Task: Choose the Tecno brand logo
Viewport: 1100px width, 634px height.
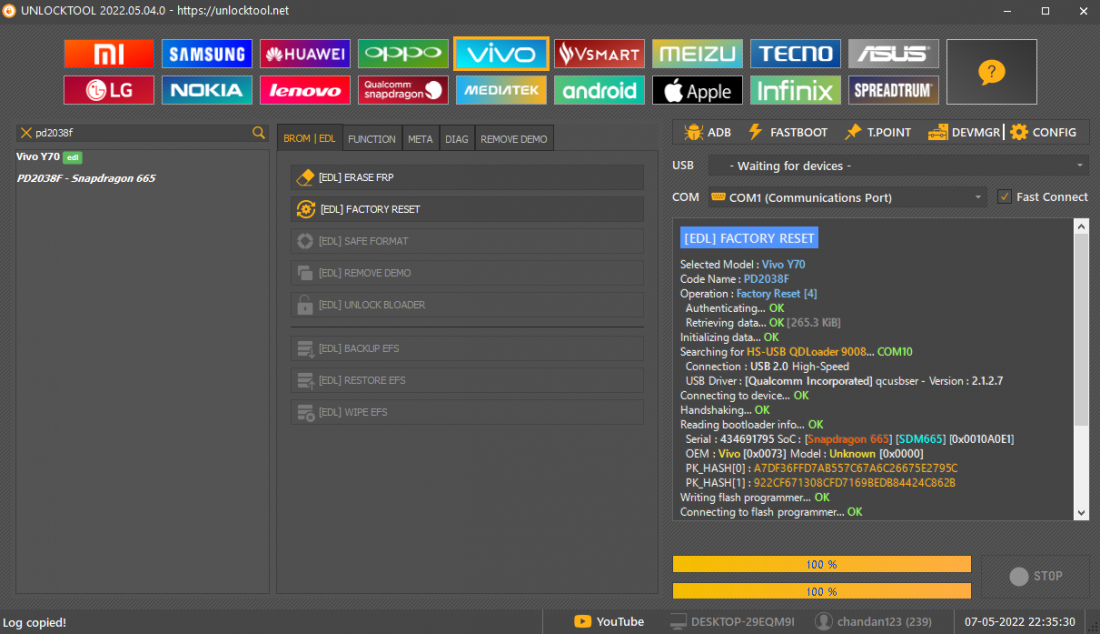Action: click(796, 54)
